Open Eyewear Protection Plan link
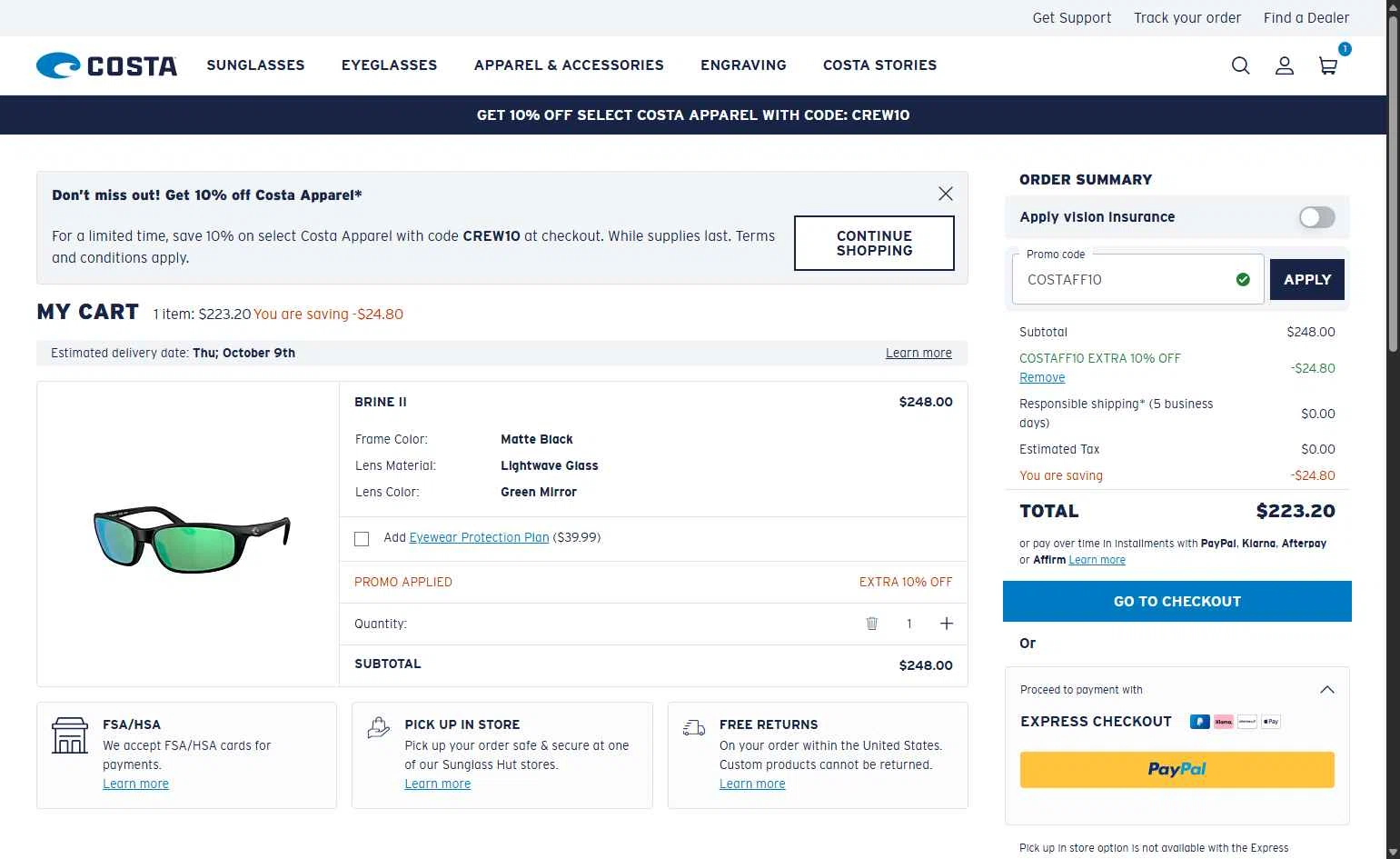The height and width of the screenshot is (859, 1400). [x=479, y=537]
